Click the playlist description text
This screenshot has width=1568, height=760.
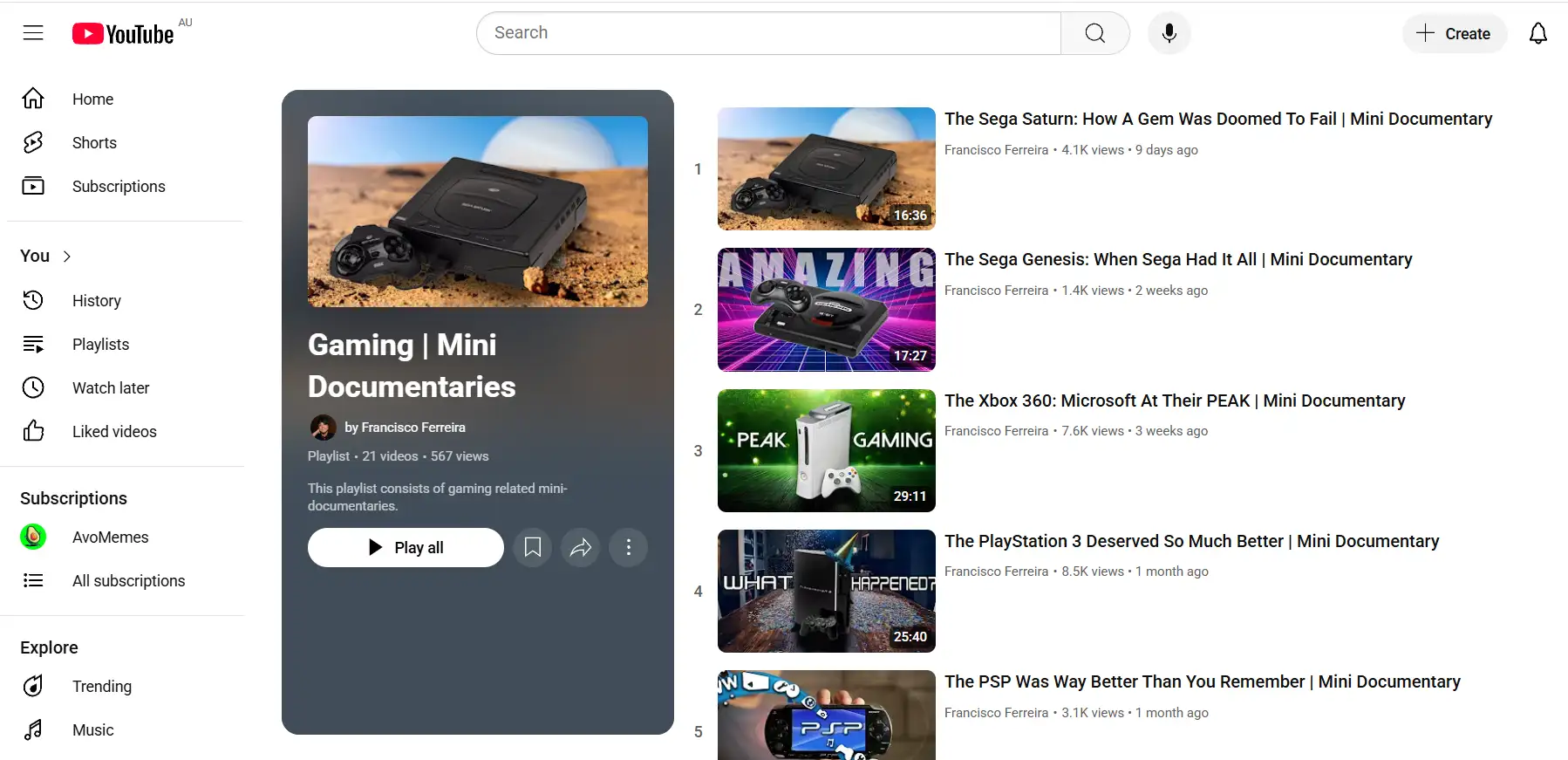click(438, 497)
